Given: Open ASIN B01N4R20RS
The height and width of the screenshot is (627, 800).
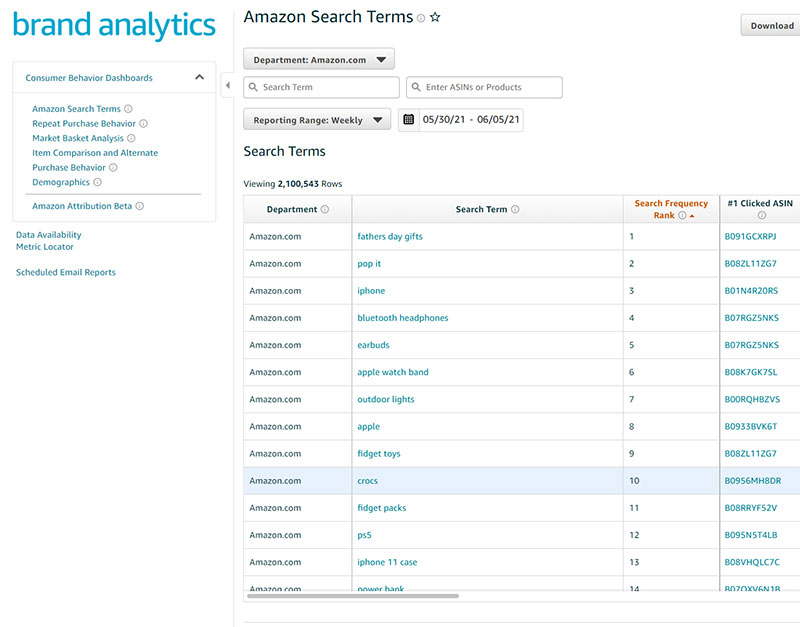Looking at the screenshot, I should [x=751, y=291].
